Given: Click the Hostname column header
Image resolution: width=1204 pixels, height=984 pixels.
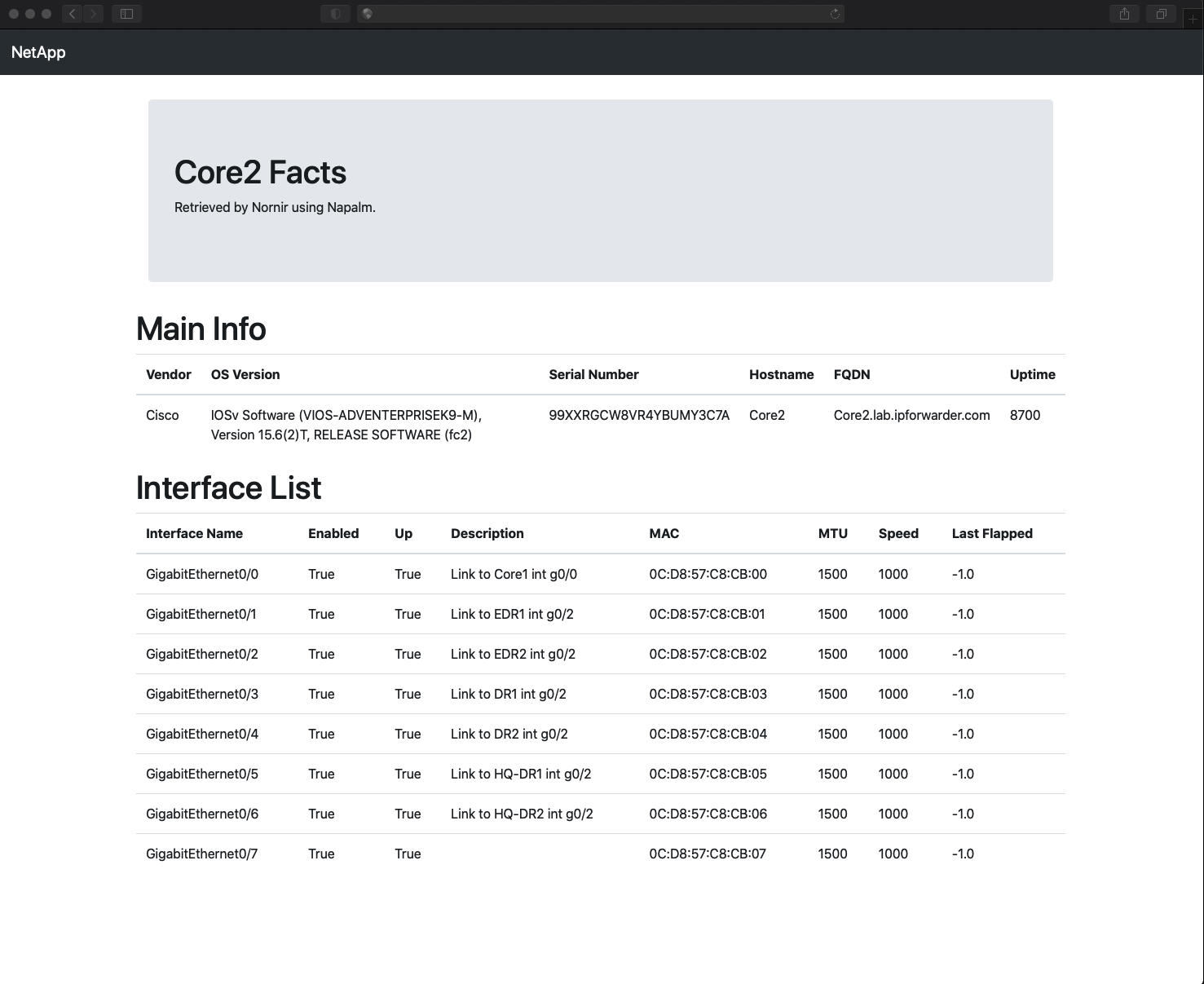Looking at the screenshot, I should pos(781,374).
